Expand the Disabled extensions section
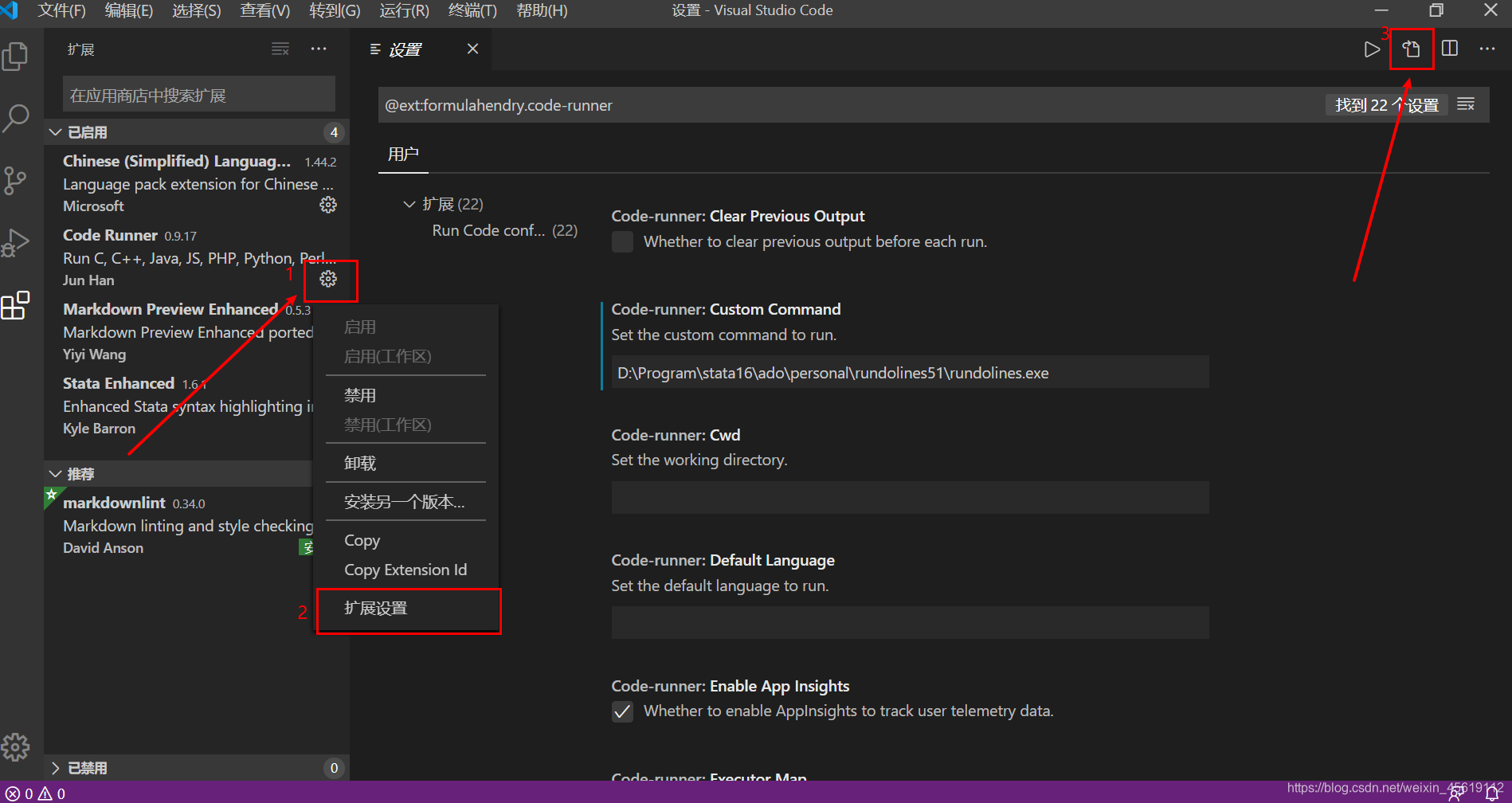The height and width of the screenshot is (803, 1512). point(55,768)
